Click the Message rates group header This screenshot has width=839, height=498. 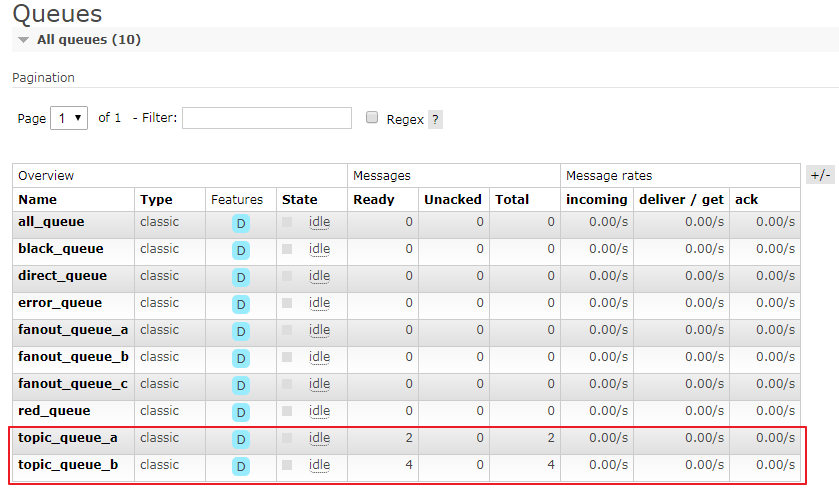[609, 175]
